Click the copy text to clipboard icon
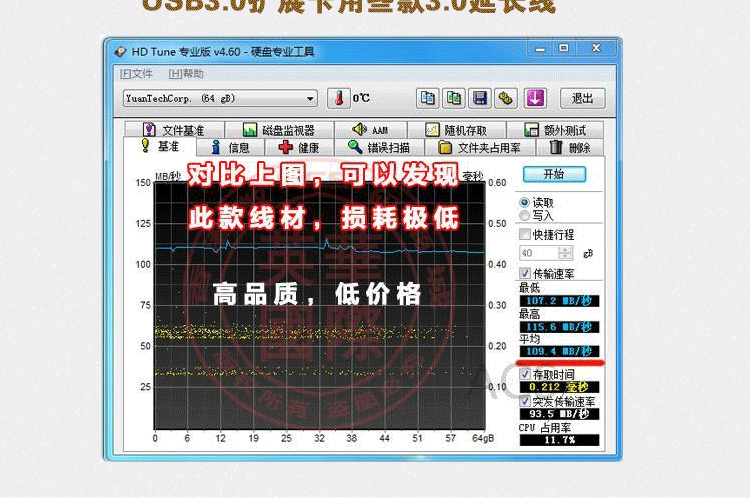Viewport: 750px width, 498px height. click(x=427, y=98)
